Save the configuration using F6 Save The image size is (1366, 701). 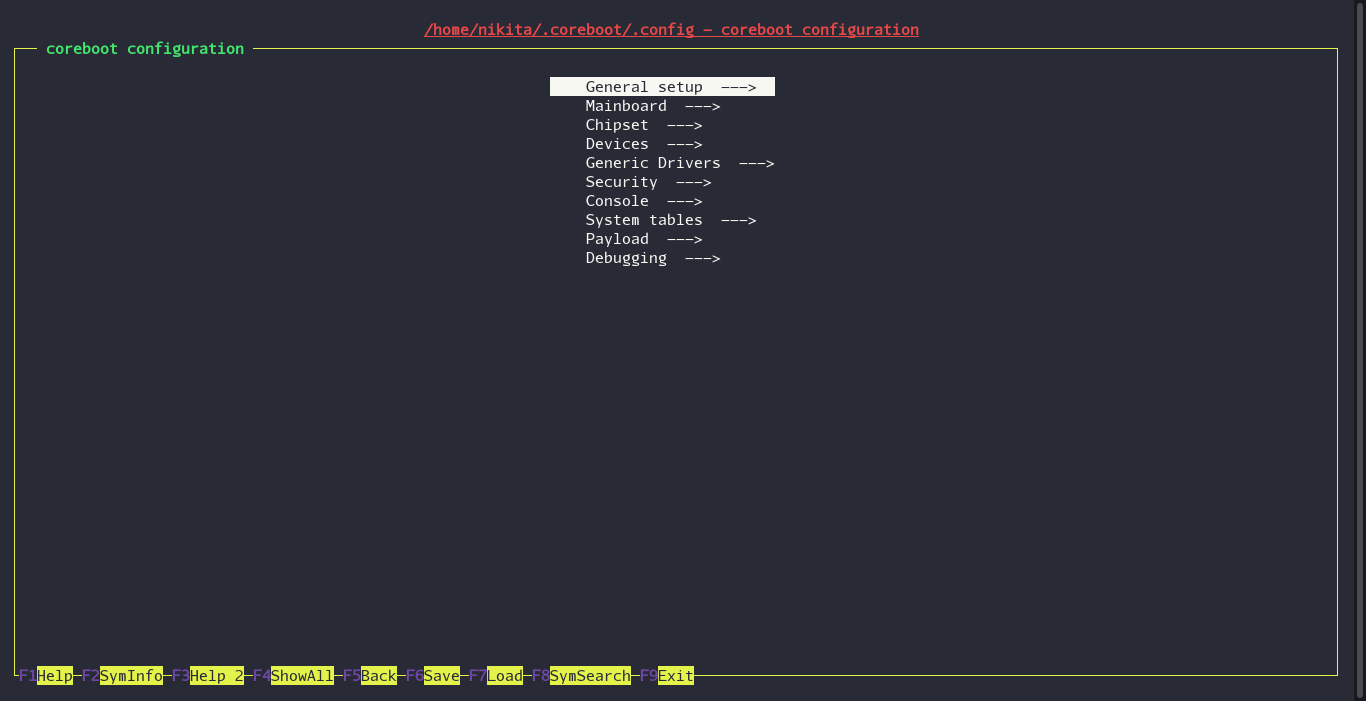coord(442,675)
